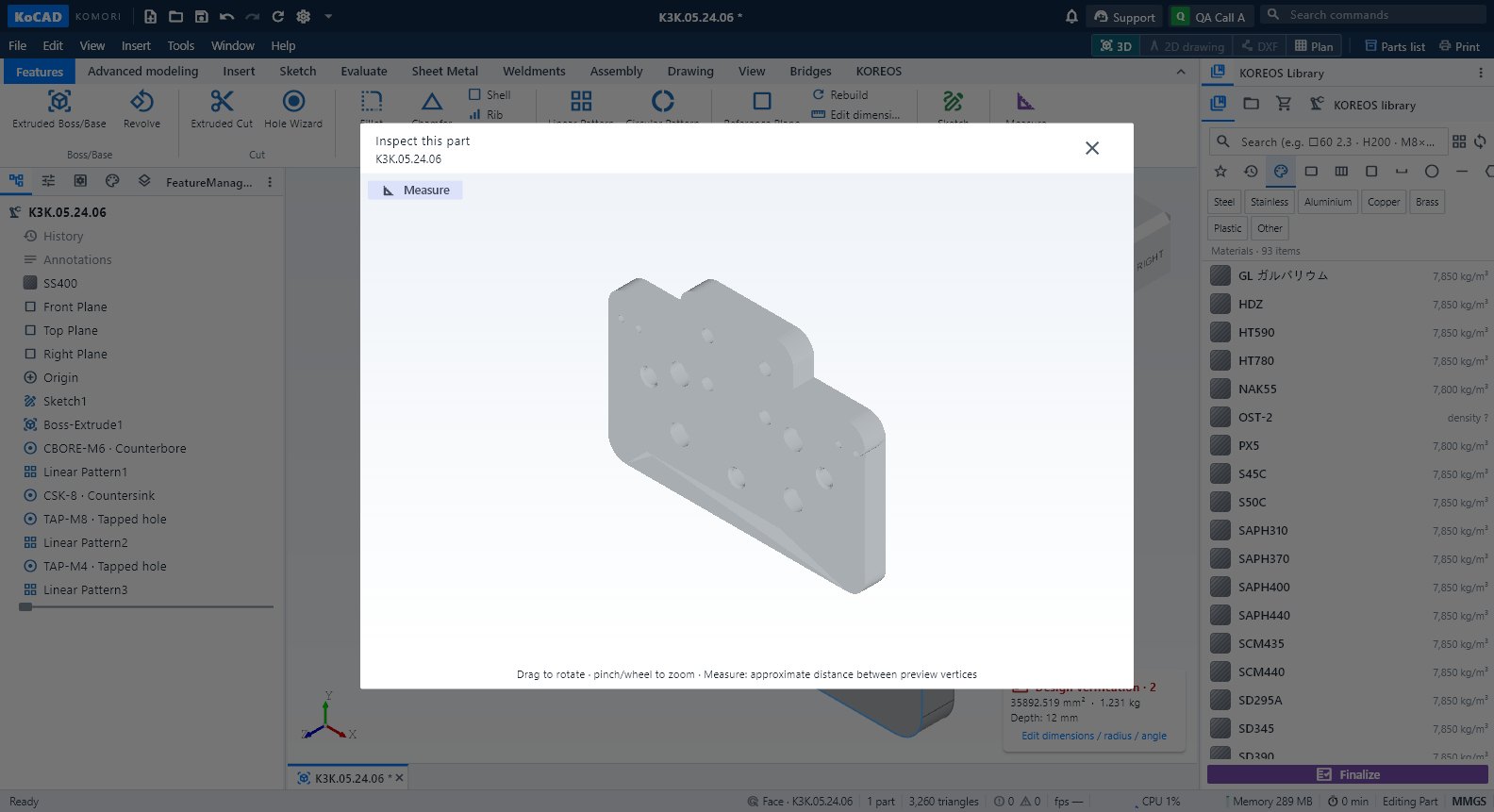Click the settings gear in title bar
The image size is (1494, 812).
click(303, 17)
